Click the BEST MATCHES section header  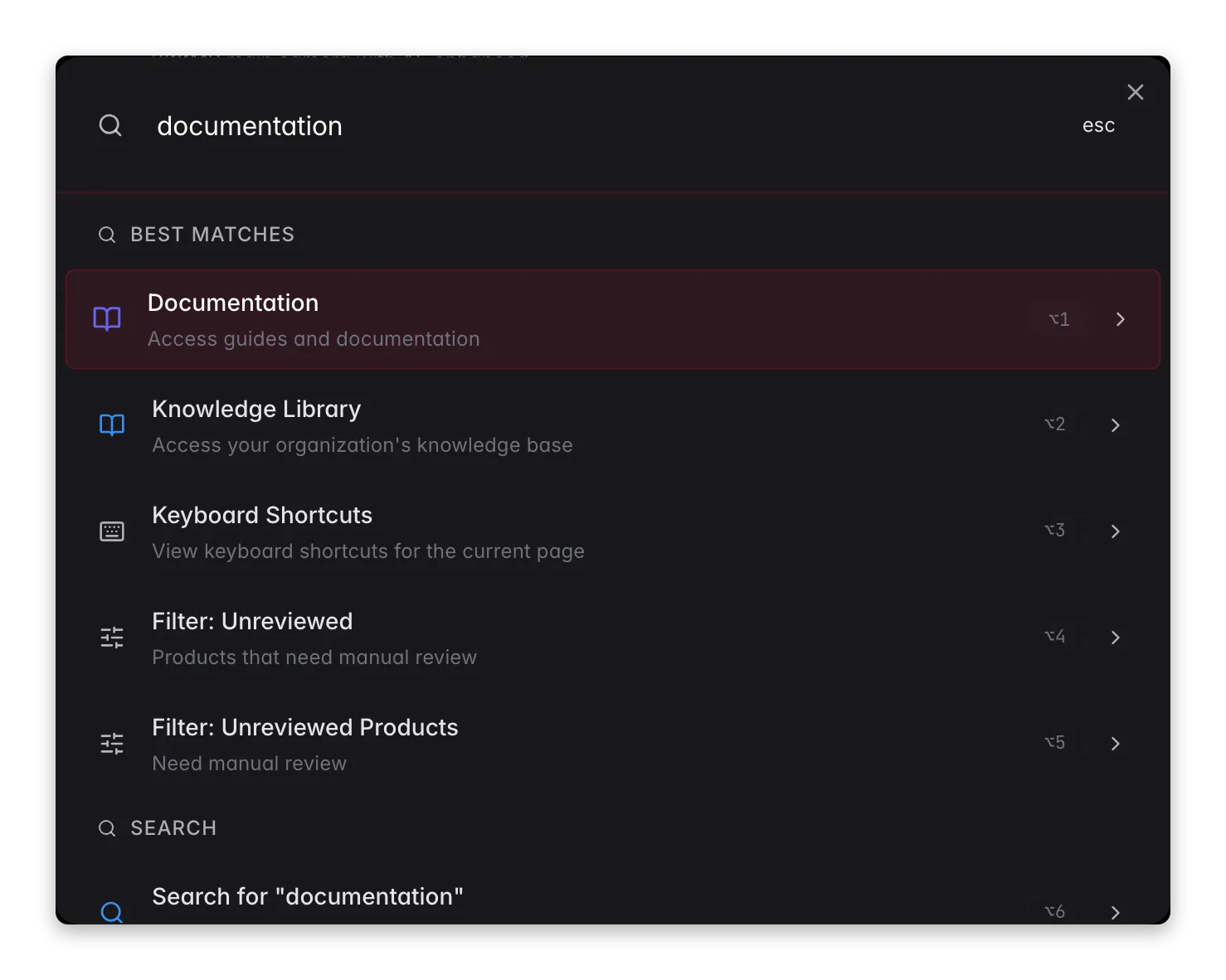212,235
